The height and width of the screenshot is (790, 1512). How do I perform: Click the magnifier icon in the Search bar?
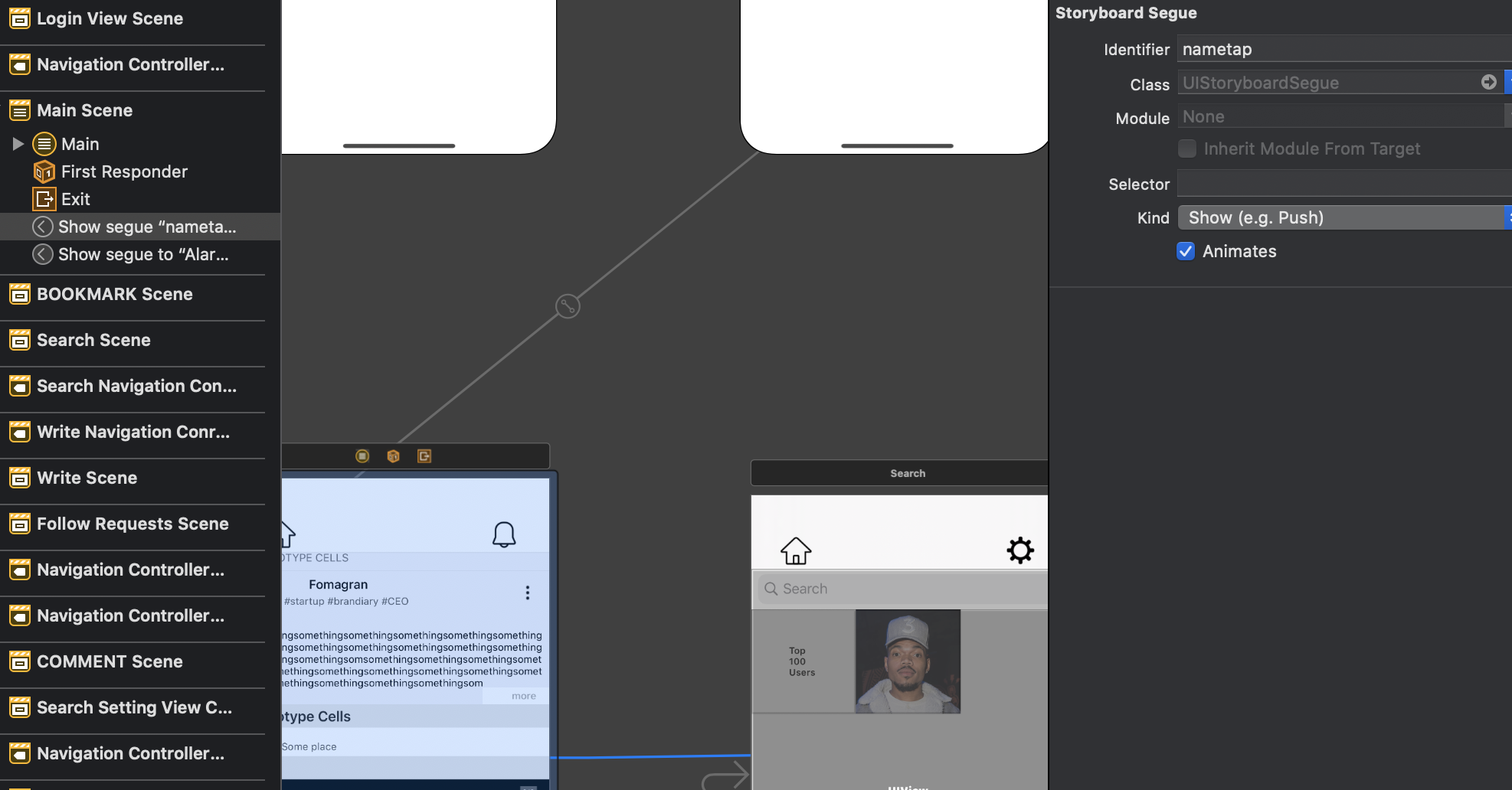coord(771,589)
